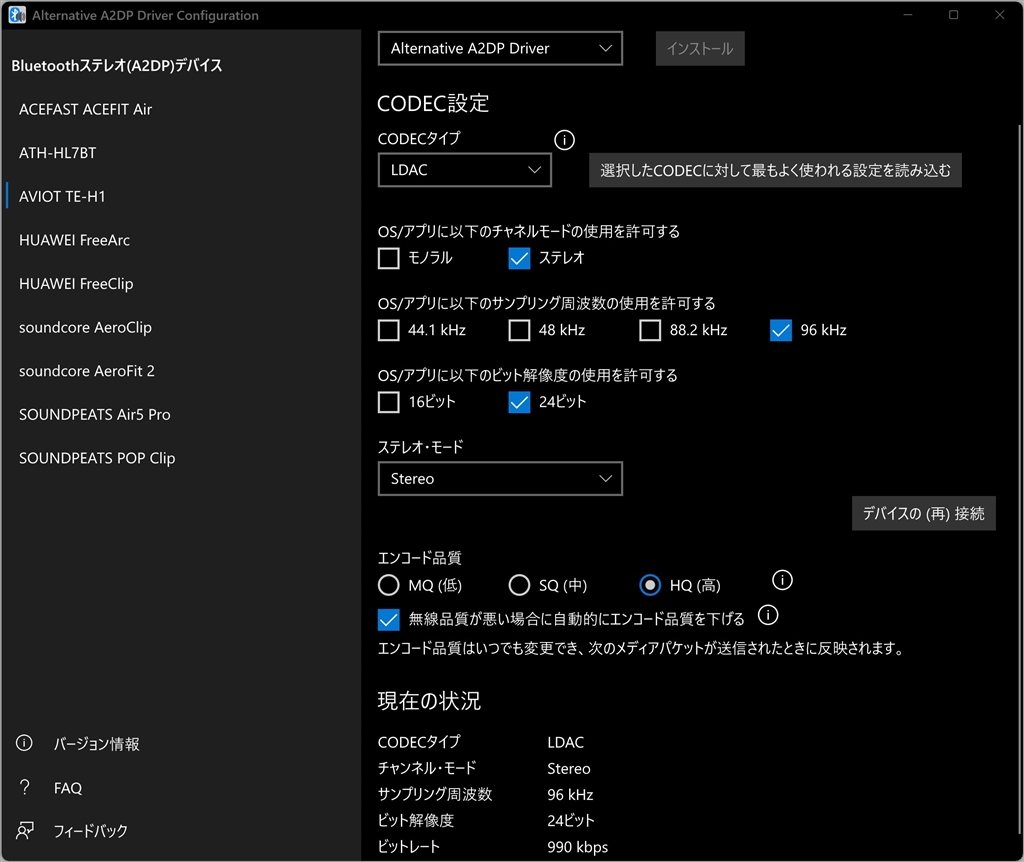Click the info icon beside CODECタイプ
Image resolution: width=1024 pixels, height=862 pixels.
(564, 140)
